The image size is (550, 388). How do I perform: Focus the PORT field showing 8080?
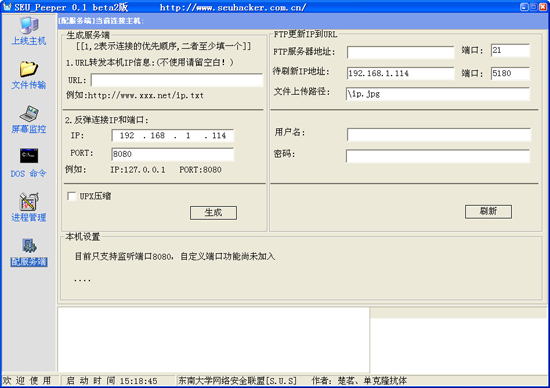click(173, 154)
